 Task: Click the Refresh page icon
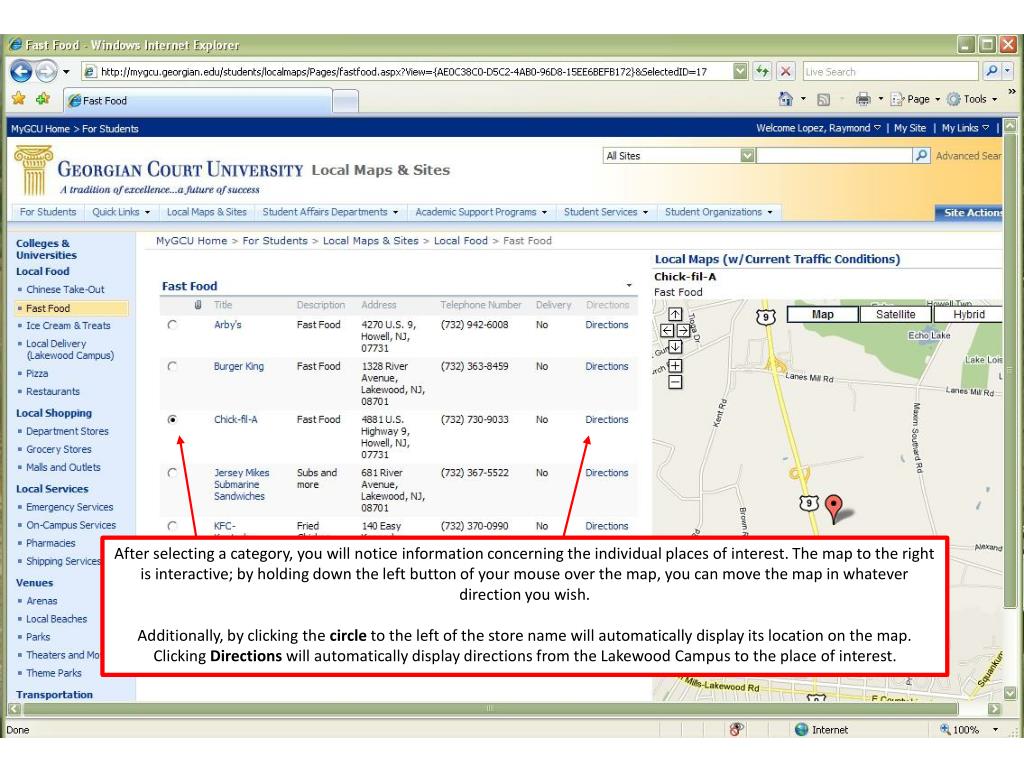pyautogui.click(x=762, y=71)
